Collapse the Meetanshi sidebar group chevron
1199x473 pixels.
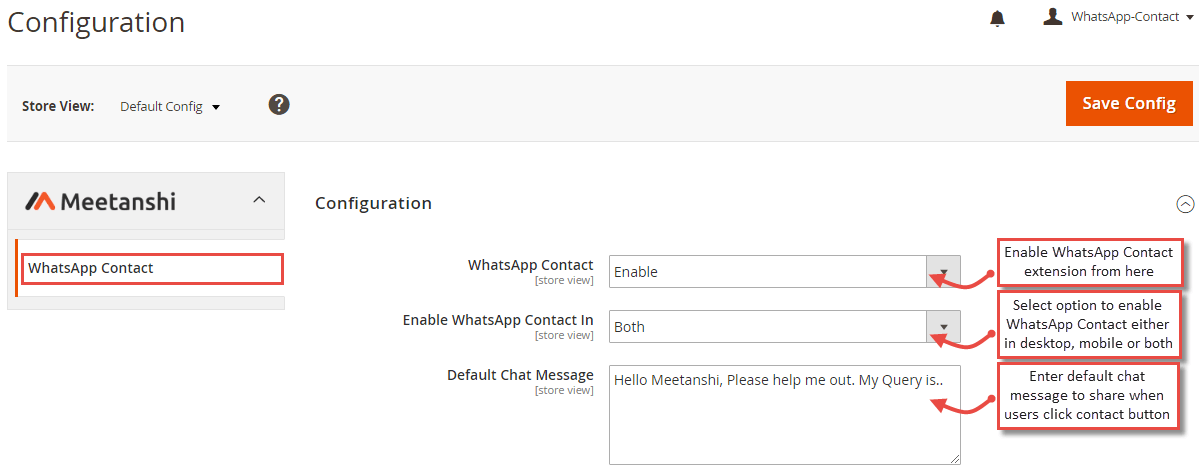pos(259,200)
